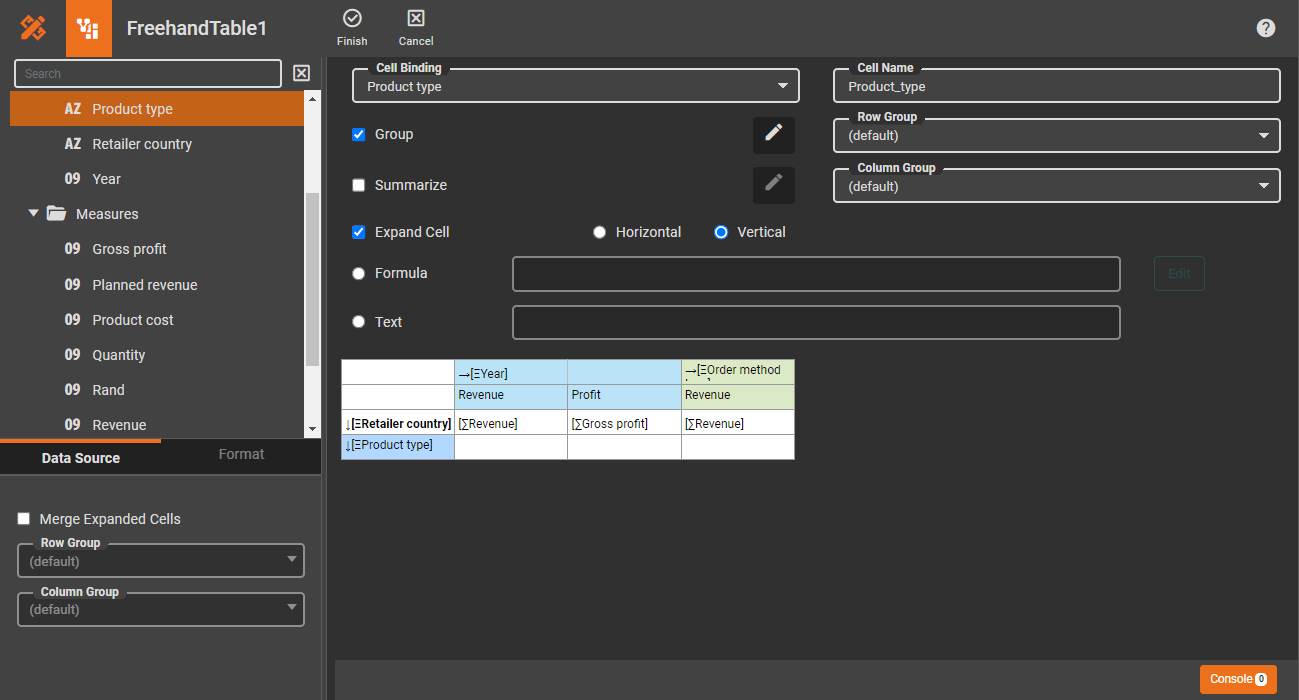Click the Cancel X icon
Screen dimensions: 1299x700
point(416,18)
